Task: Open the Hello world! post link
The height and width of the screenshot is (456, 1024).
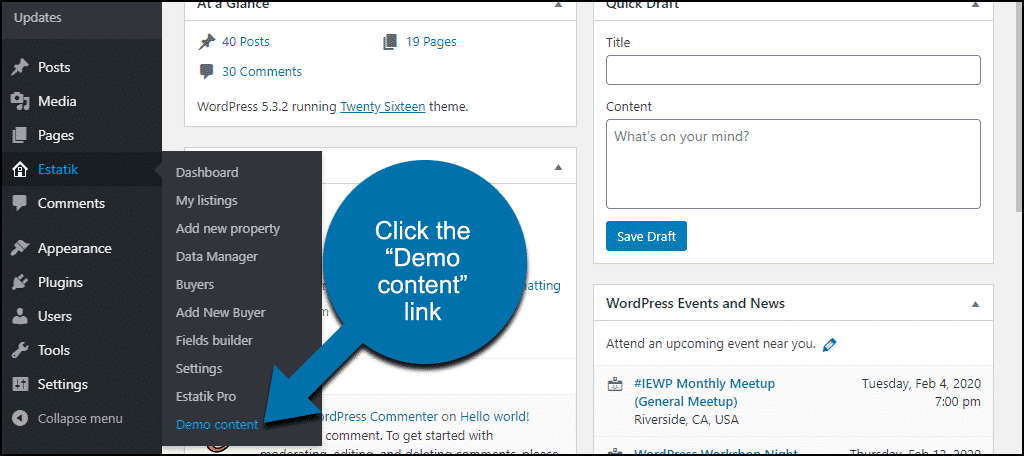Action: pyautogui.click(x=494, y=416)
